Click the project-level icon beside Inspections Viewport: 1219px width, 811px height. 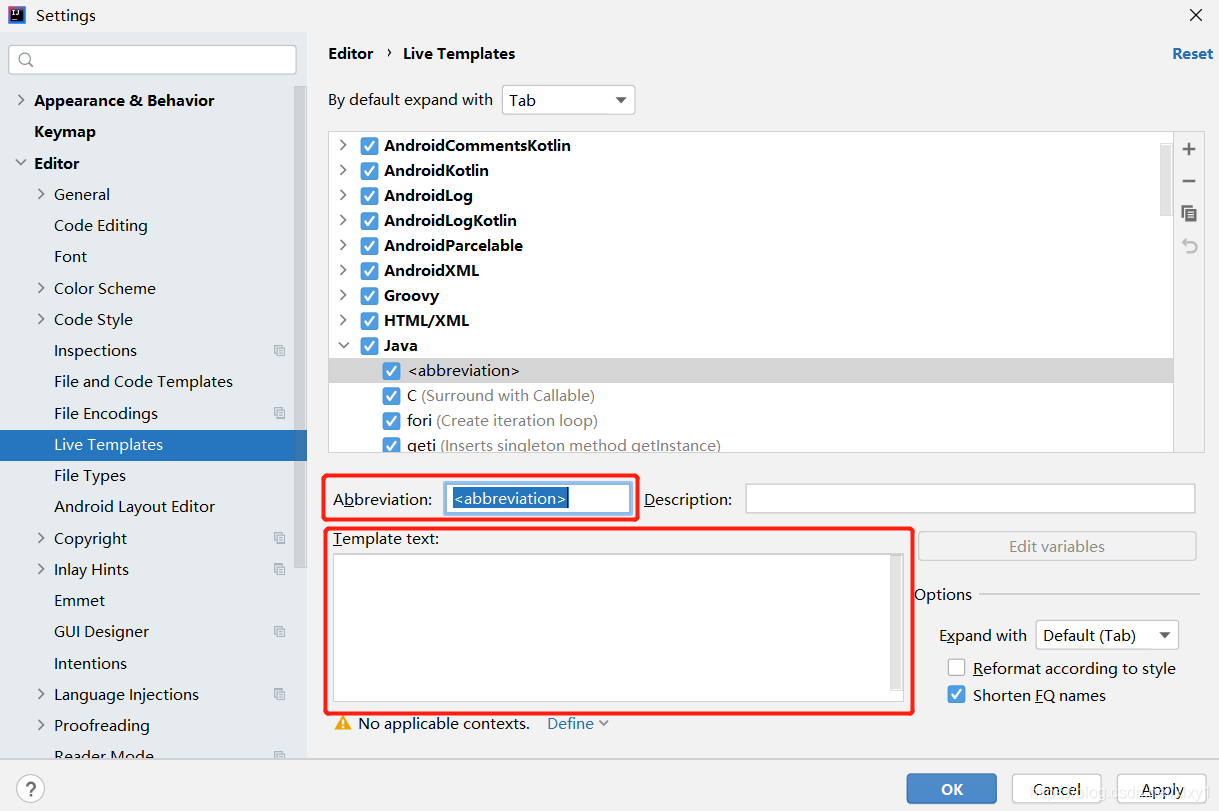[279, 351]
